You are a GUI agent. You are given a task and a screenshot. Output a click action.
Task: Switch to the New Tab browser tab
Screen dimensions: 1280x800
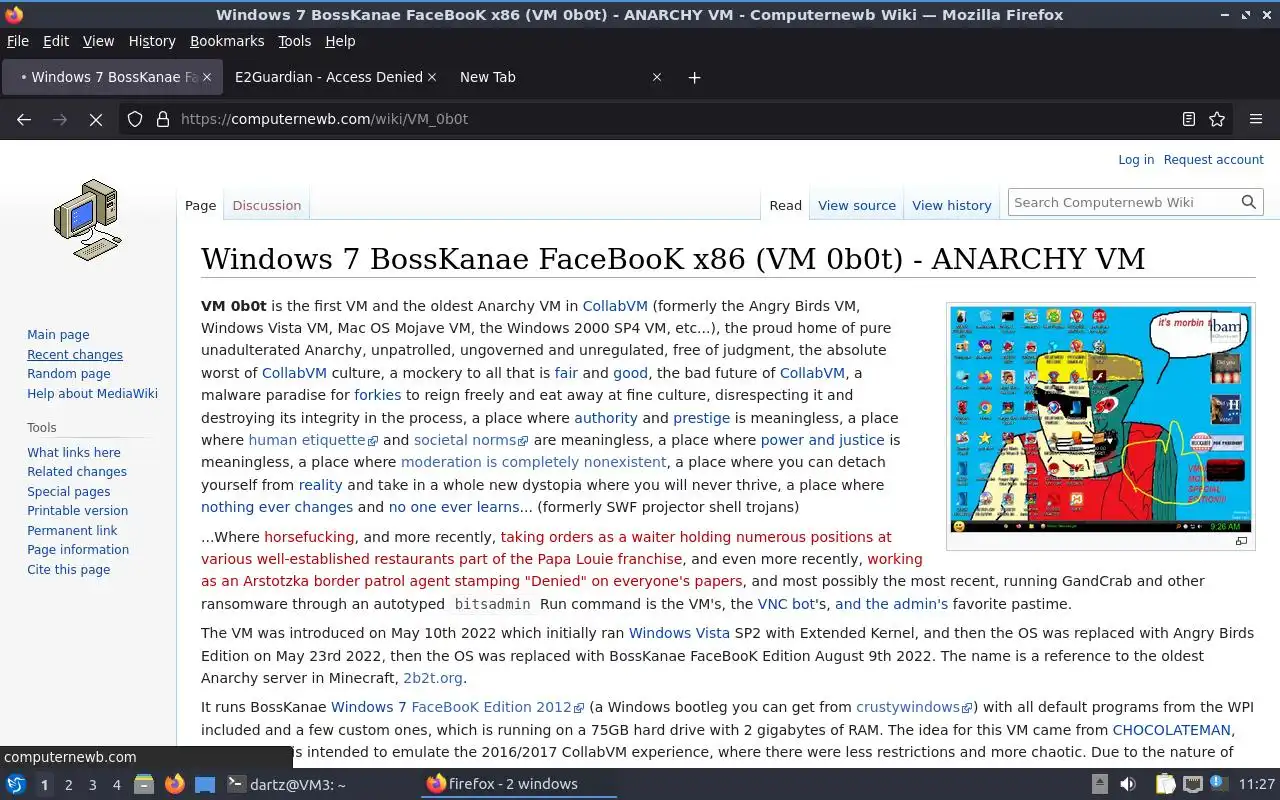click(560, 77)
